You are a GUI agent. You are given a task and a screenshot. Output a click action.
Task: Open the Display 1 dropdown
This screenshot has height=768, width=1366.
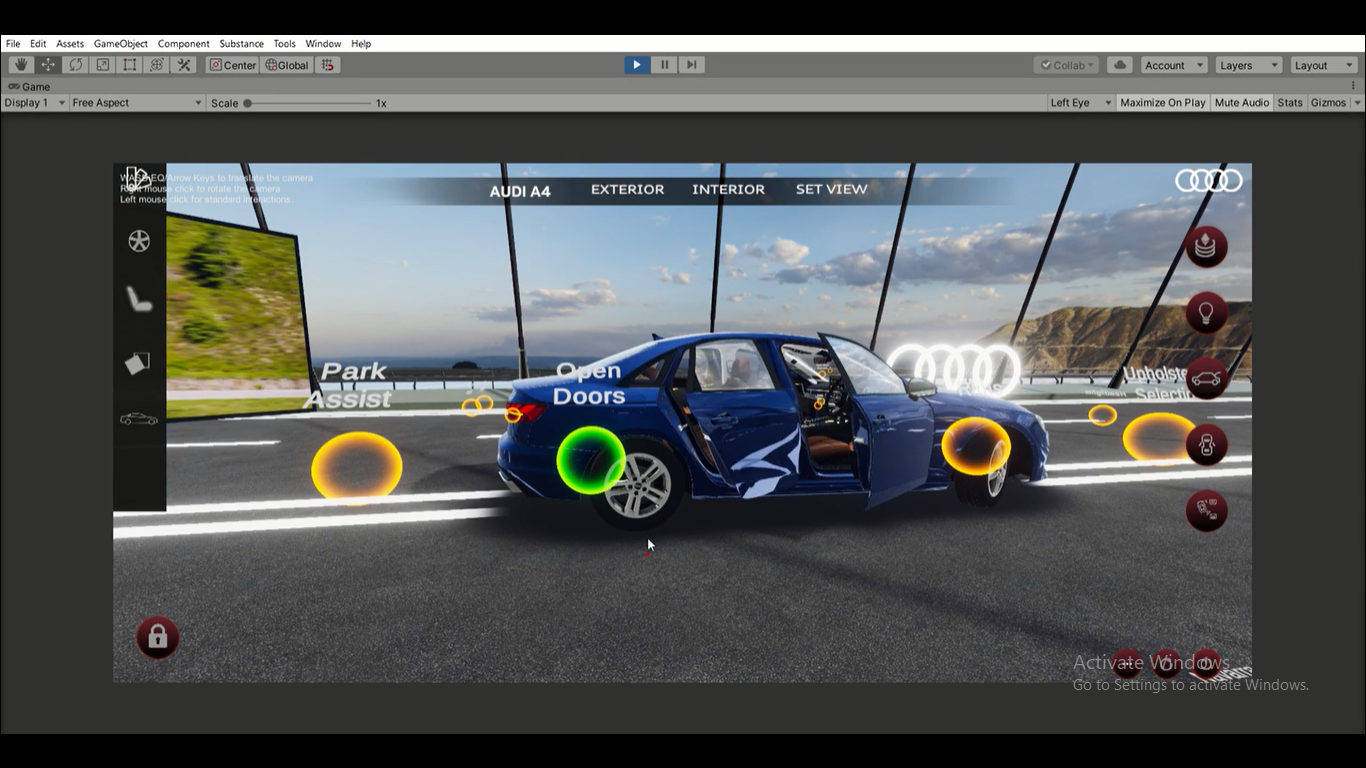34,103
